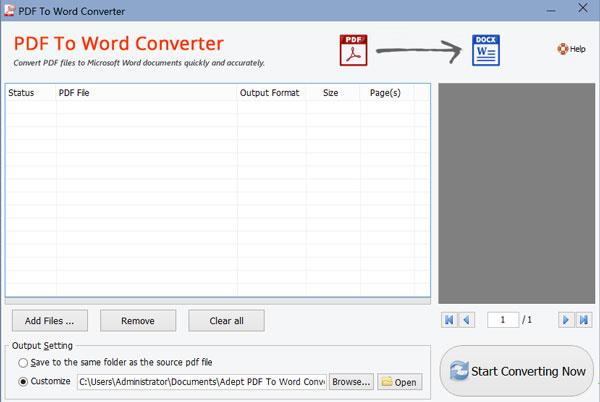Browse for an output folder
Screen dimensions: 600x402
tap(351, 381)
